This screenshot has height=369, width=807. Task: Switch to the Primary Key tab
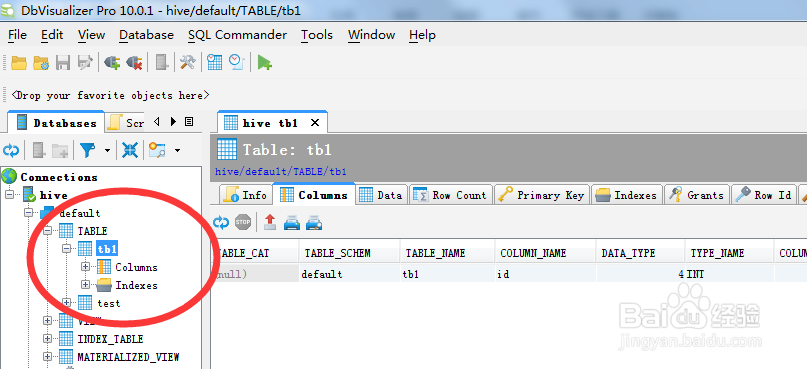tap(542, 195)
